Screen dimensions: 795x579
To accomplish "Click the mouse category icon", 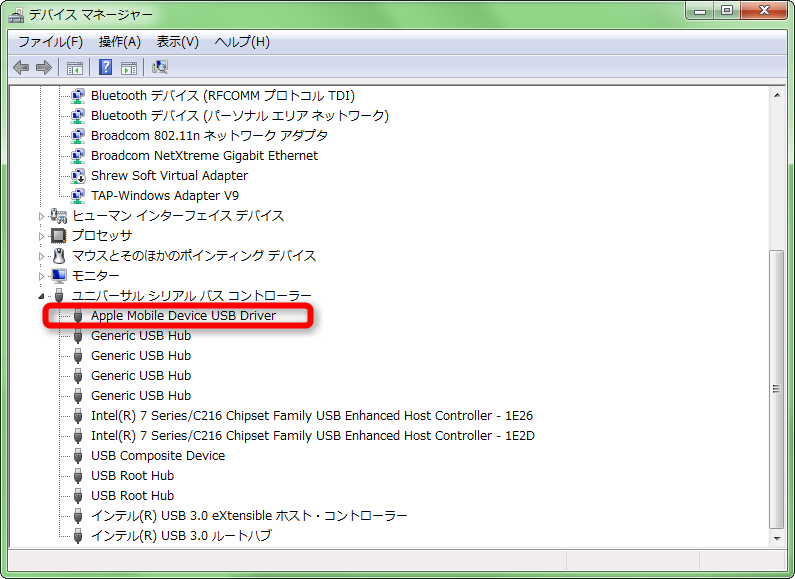I will (59, 256).
